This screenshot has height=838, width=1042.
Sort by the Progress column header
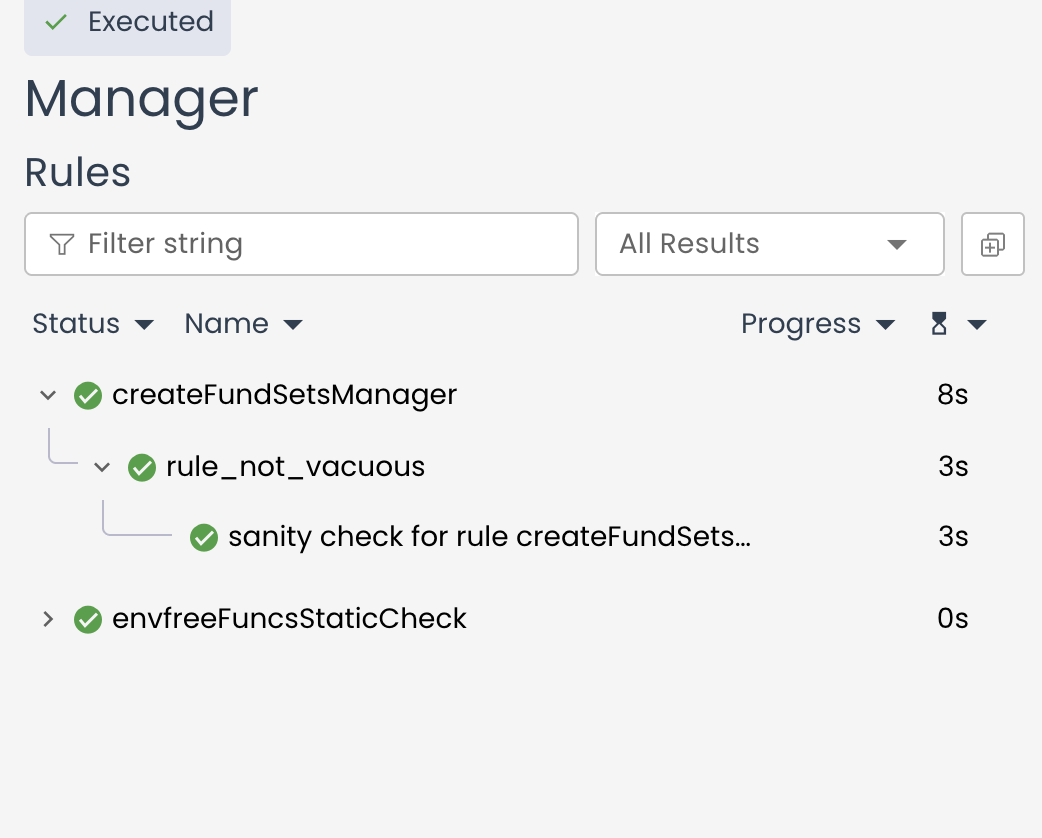pos(816,324)
